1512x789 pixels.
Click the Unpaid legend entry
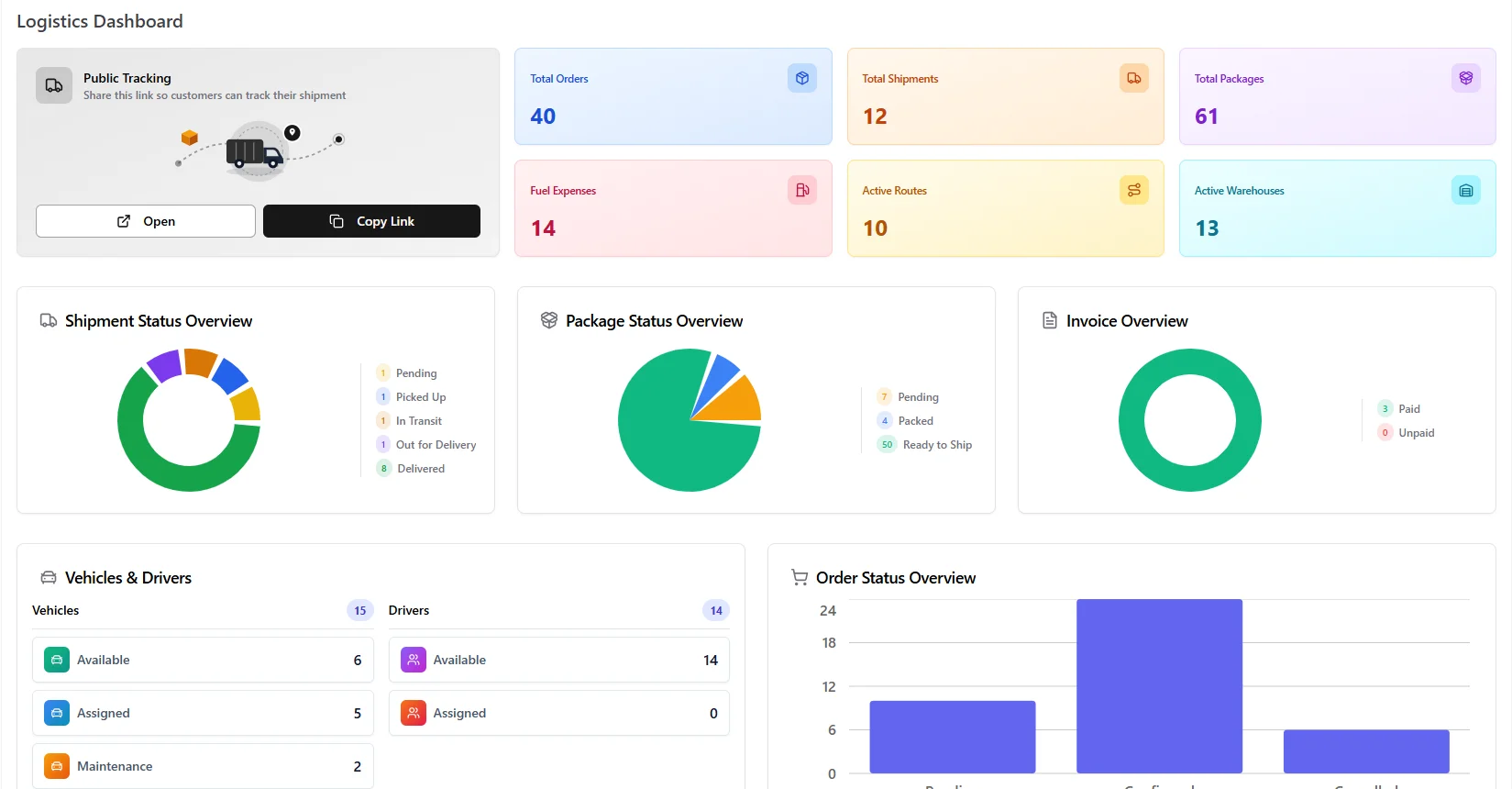point(1407,433)
